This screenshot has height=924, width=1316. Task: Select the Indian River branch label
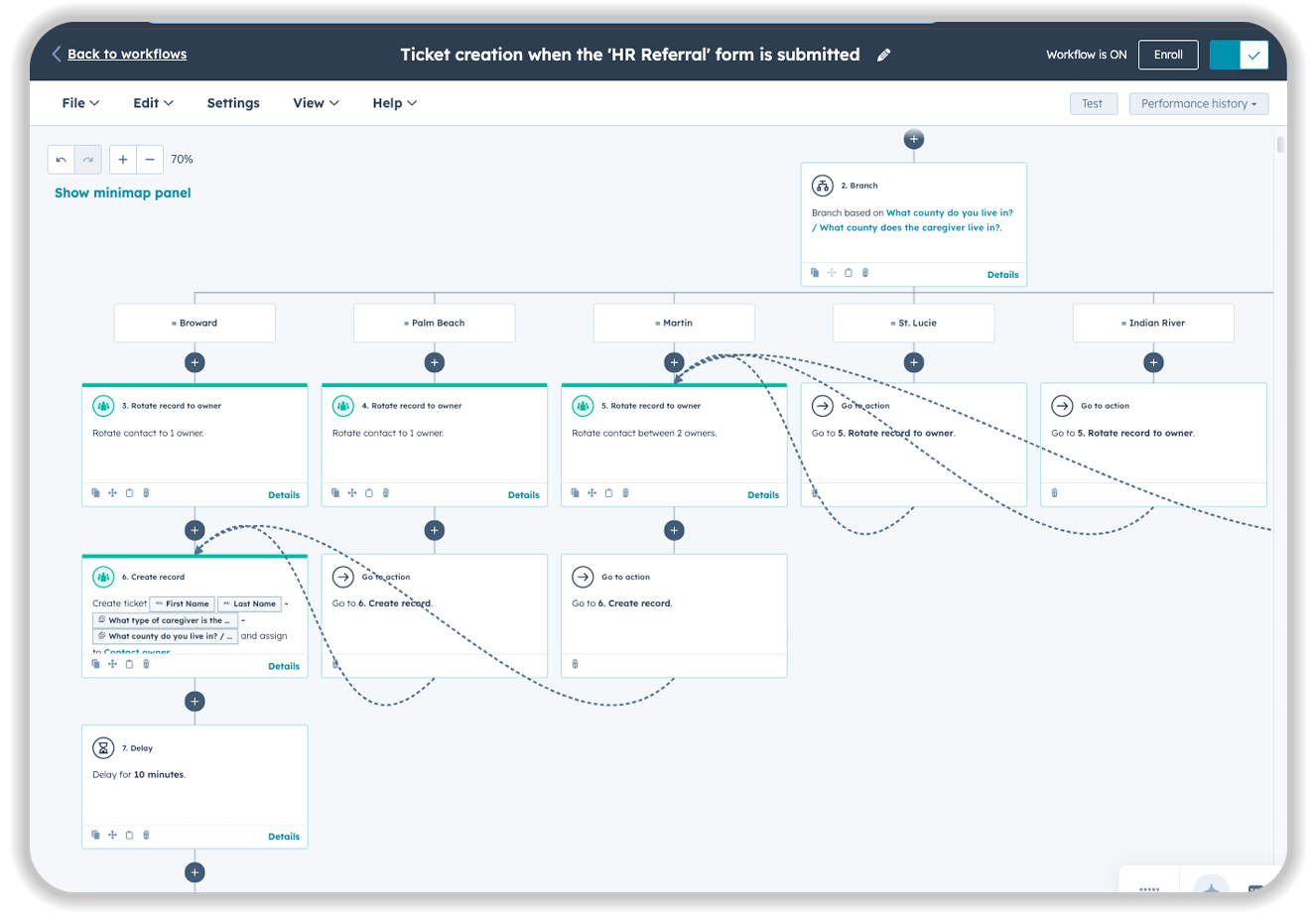click(x=1153, y=323)
